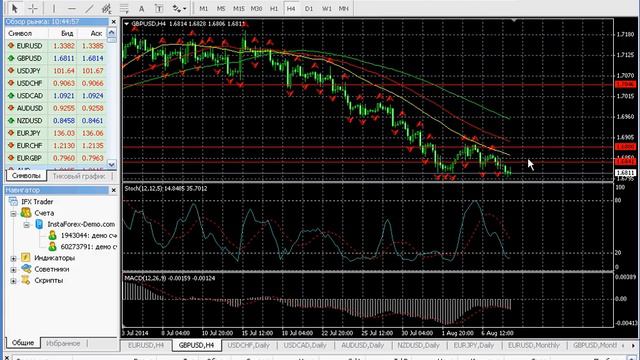Image resolution: width=640 pixels, height=360 pixels.
Task: Switch to USDCAD,Daily chart tab
Action: (x=305, y=345)
